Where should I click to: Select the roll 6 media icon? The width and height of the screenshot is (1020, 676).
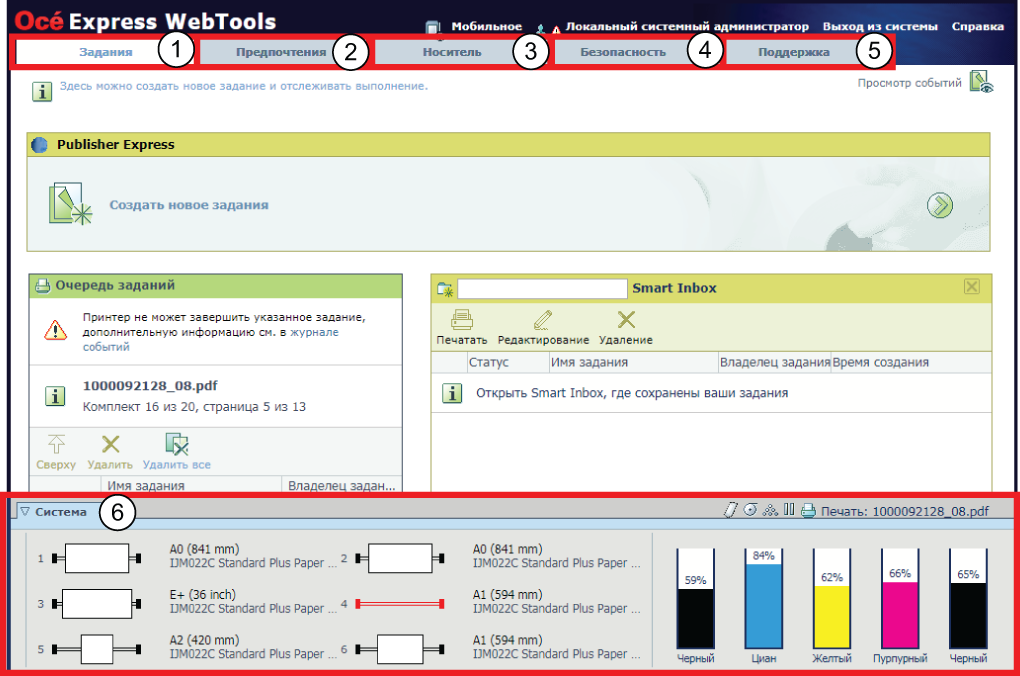tap(400, 649)
